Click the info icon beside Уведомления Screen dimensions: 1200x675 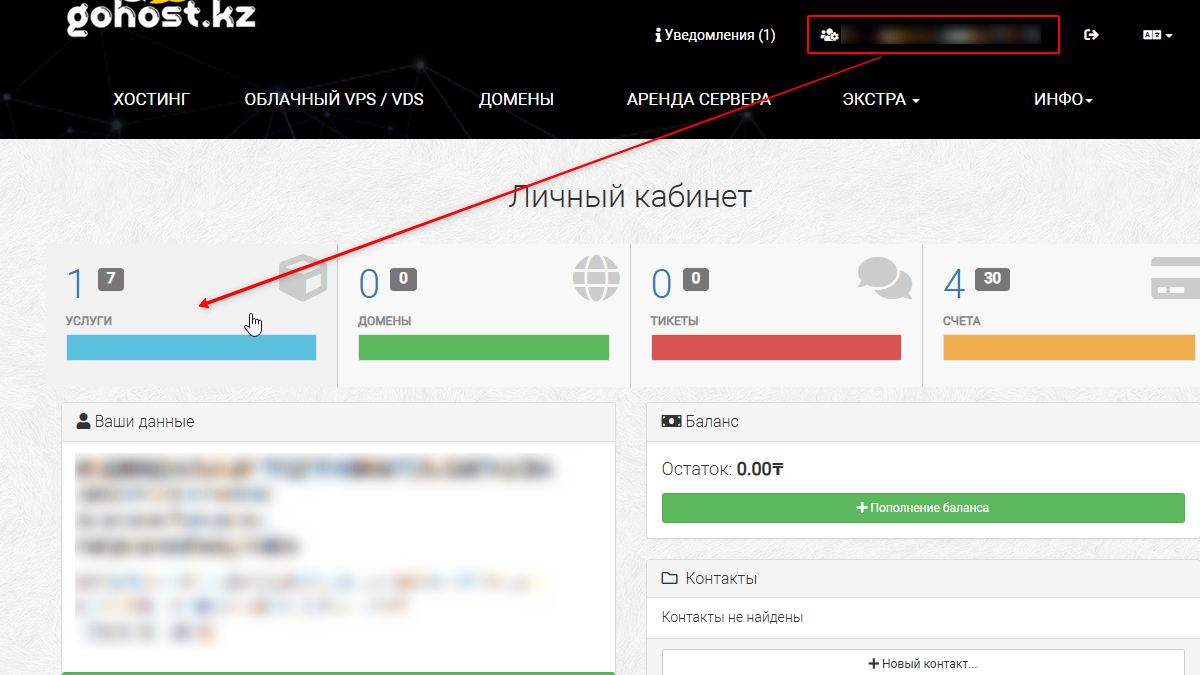pyautogui.click(x=658, y=35)
